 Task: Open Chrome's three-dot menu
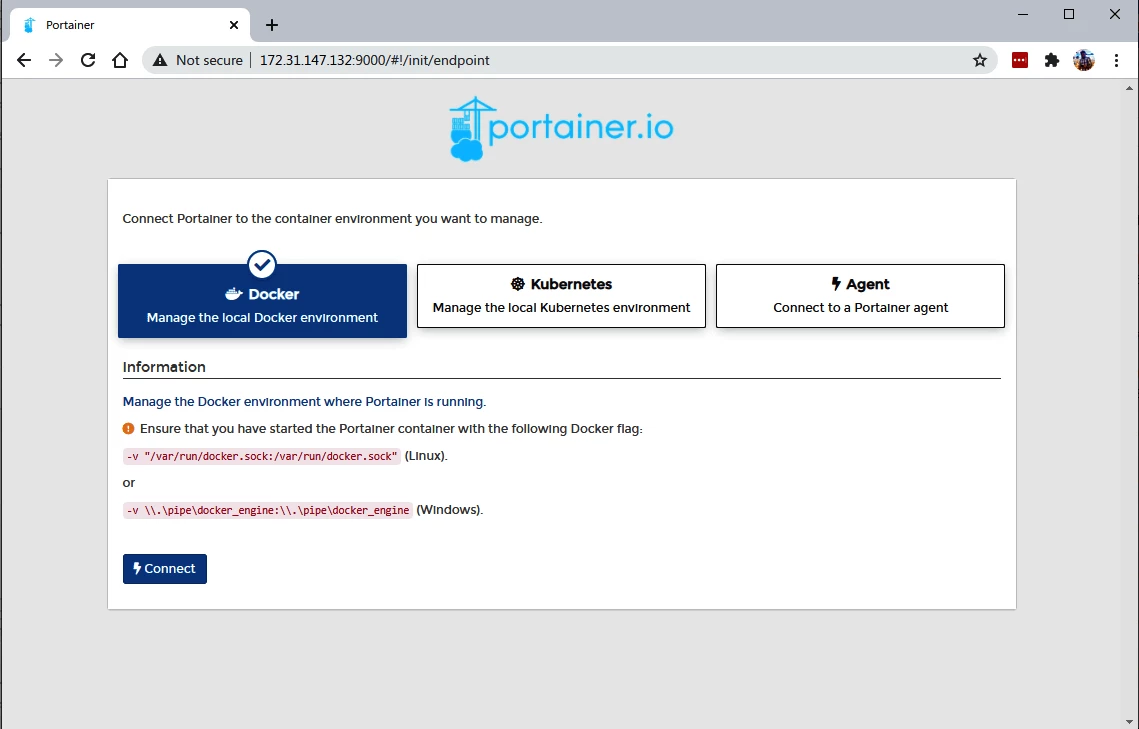1116,60
